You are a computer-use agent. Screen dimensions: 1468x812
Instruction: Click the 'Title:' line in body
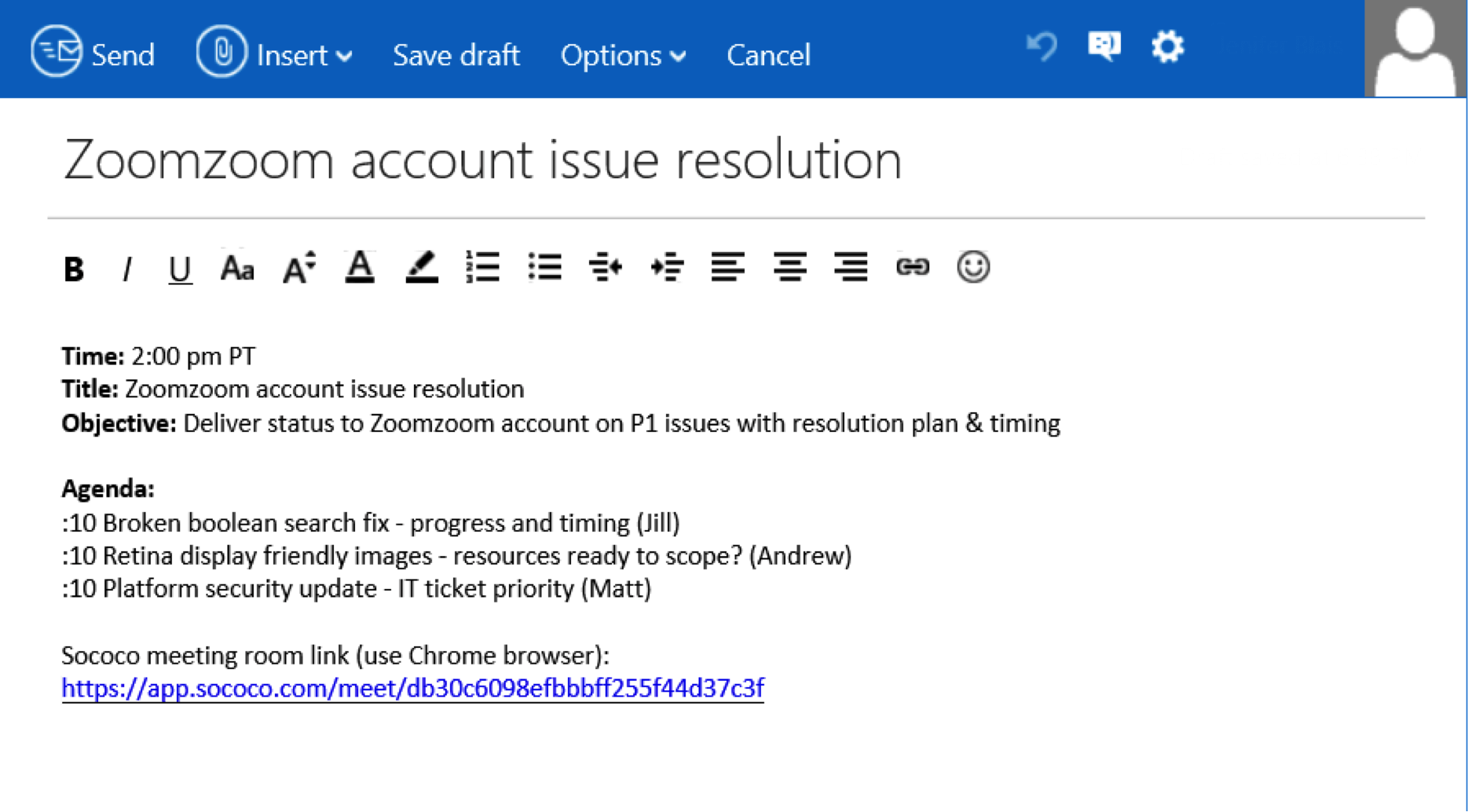click(x=293, y=389)
